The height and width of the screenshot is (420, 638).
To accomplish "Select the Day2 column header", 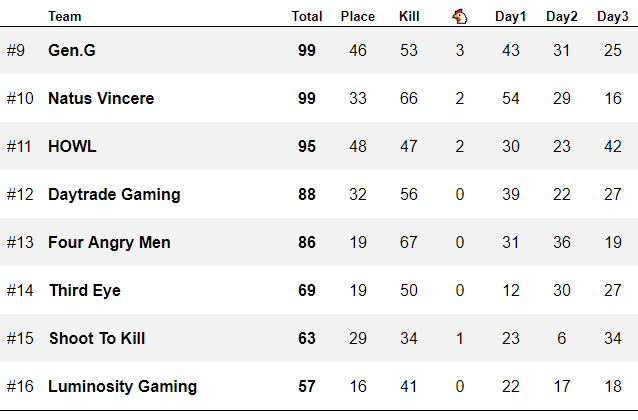I will (562, 16).
